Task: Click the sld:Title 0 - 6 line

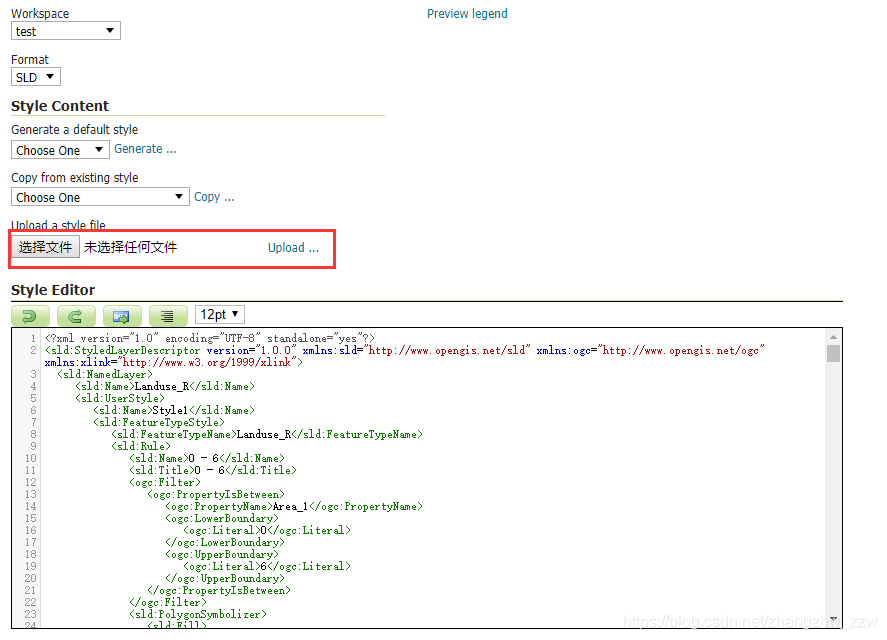Action: pos(213,470)
